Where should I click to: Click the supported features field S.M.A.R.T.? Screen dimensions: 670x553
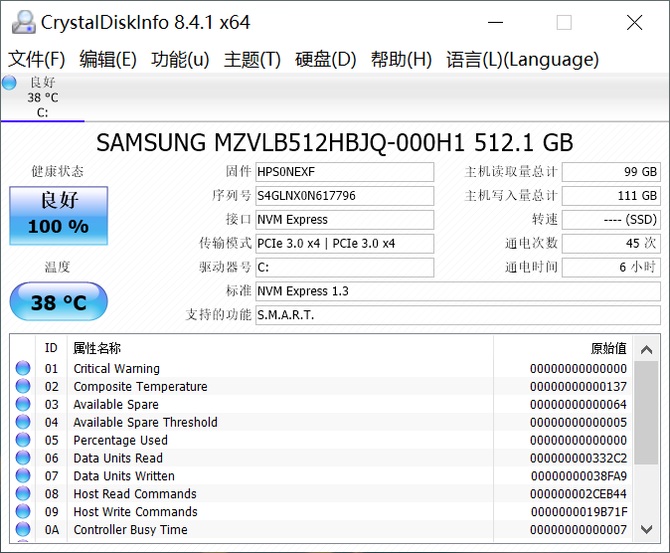tap(458, 315)
